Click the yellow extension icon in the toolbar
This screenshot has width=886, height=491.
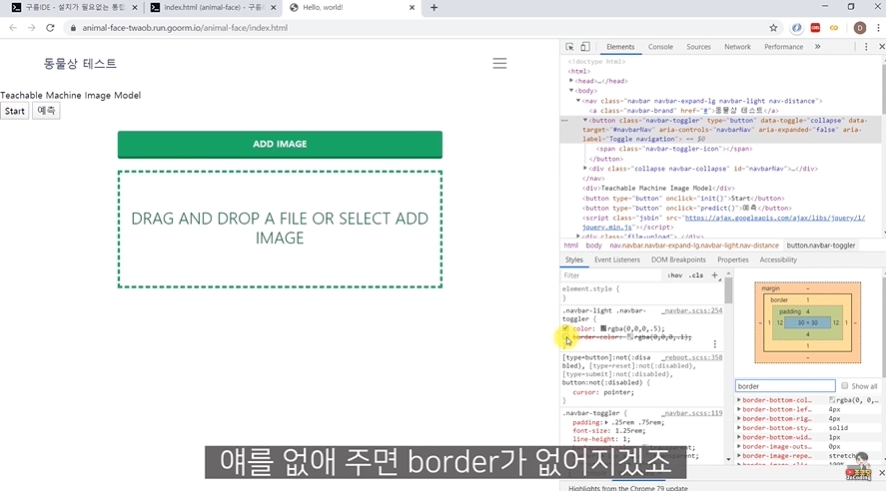tap(833, 28)
